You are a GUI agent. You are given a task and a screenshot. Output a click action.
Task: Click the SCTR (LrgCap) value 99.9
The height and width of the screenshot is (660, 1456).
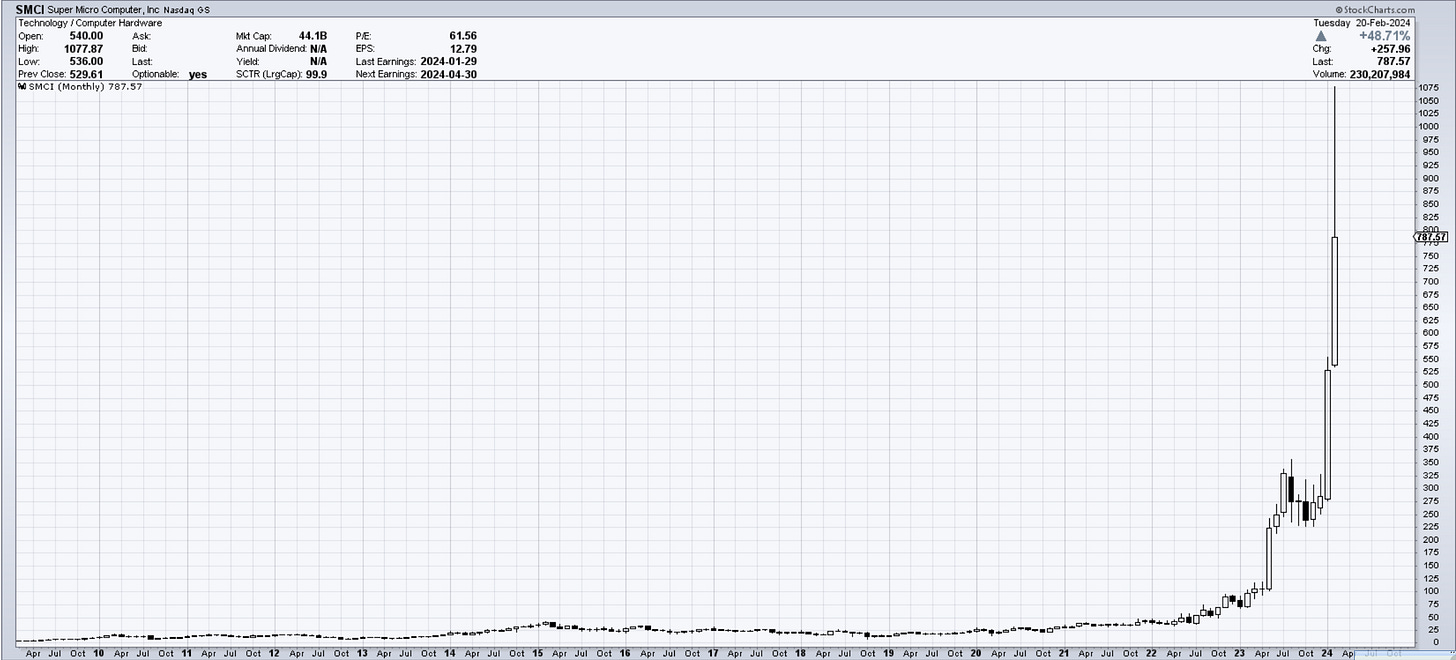click(x=316, y=74)
